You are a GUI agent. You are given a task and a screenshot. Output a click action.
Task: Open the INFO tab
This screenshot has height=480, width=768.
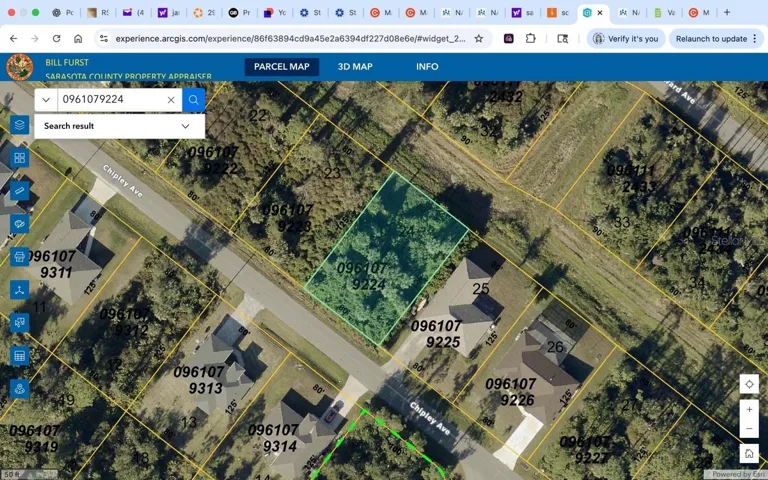[x=427, y=67]
